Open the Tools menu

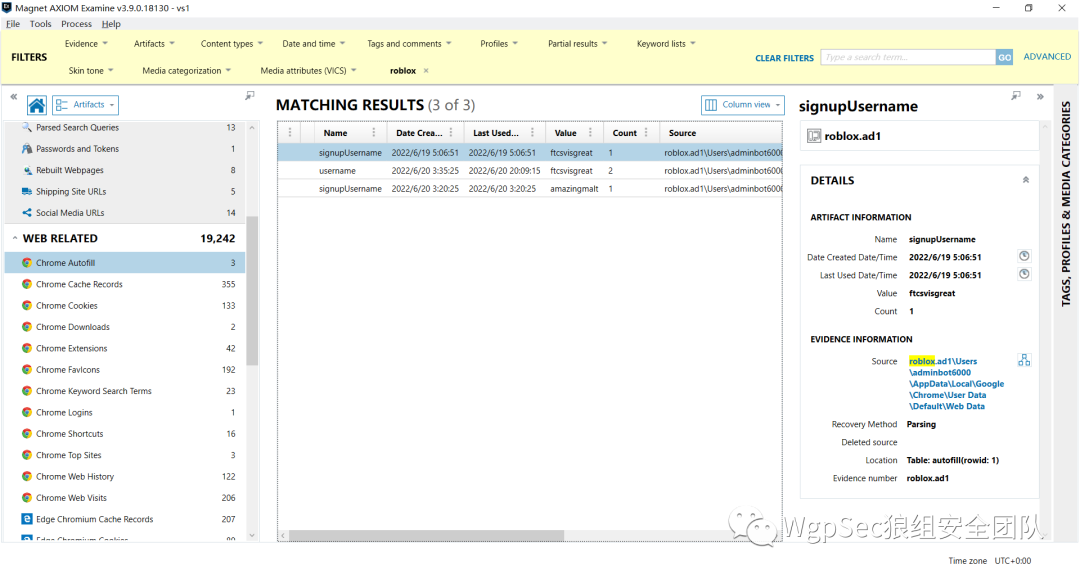pos(41,23)
